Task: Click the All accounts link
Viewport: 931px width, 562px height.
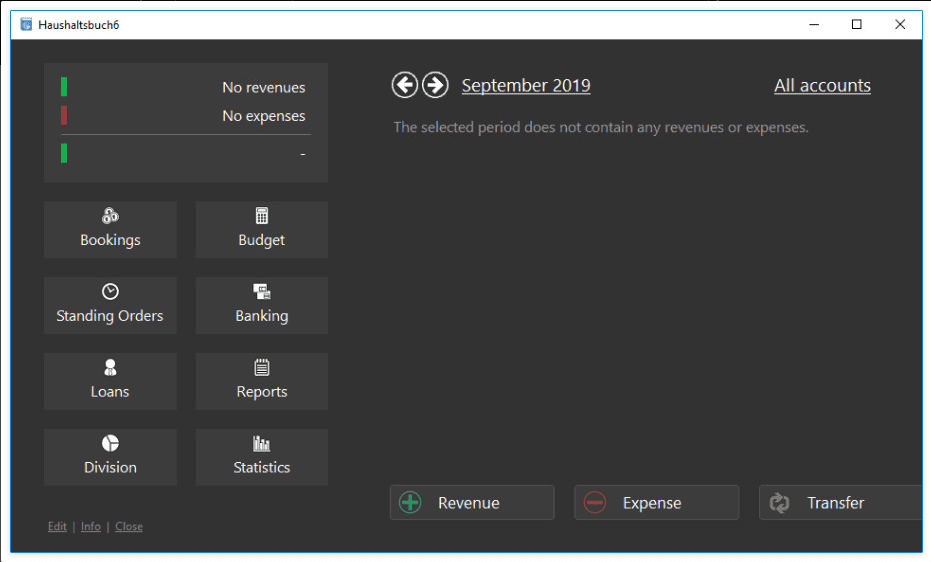Action: tap(822, 85)
